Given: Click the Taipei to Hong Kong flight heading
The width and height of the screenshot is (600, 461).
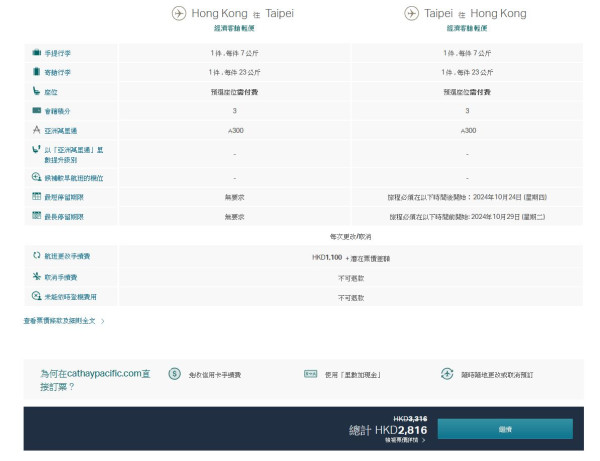Looking at the screenshot, I should coord(466,14).
